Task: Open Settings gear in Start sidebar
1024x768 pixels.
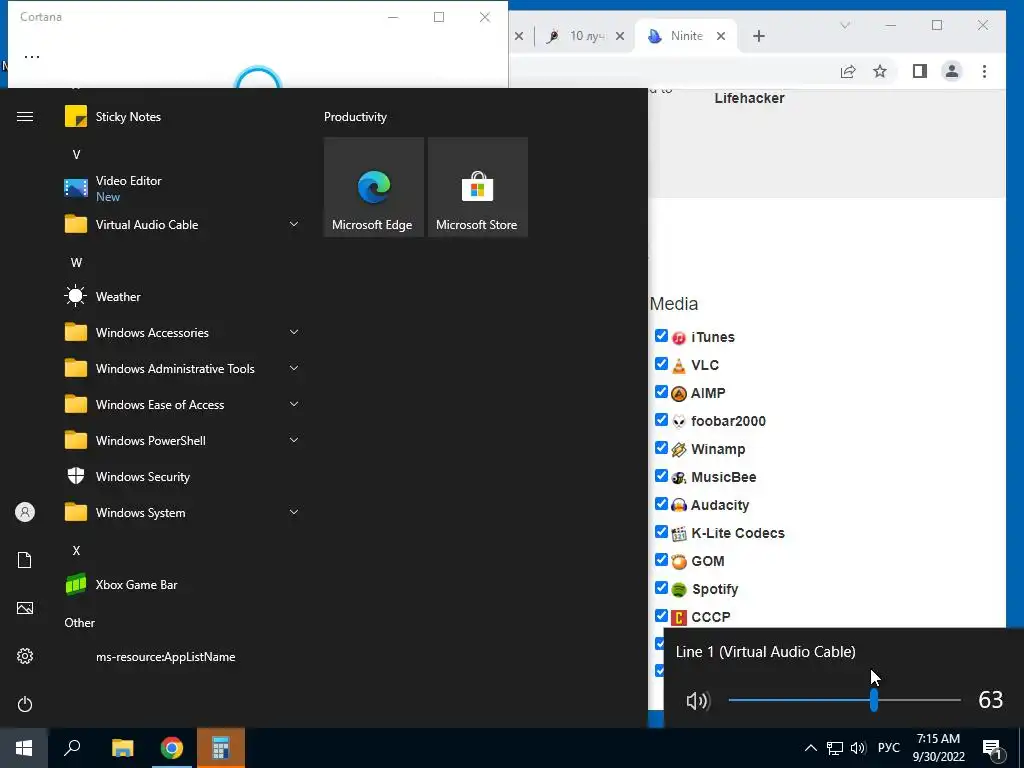Action: 25,656
